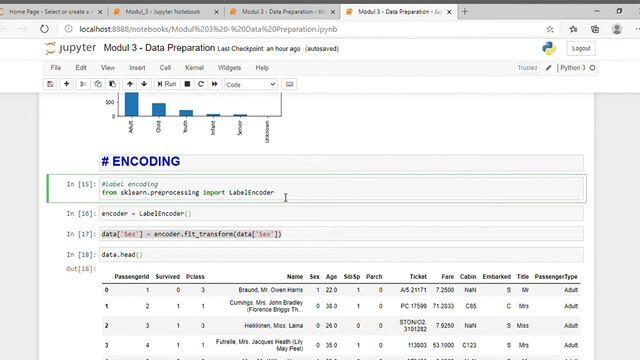Rename the notebook title Modul 3 - Data Preparation
The height and width of the screenshot is (360, 640).
[x=159, y=48]
